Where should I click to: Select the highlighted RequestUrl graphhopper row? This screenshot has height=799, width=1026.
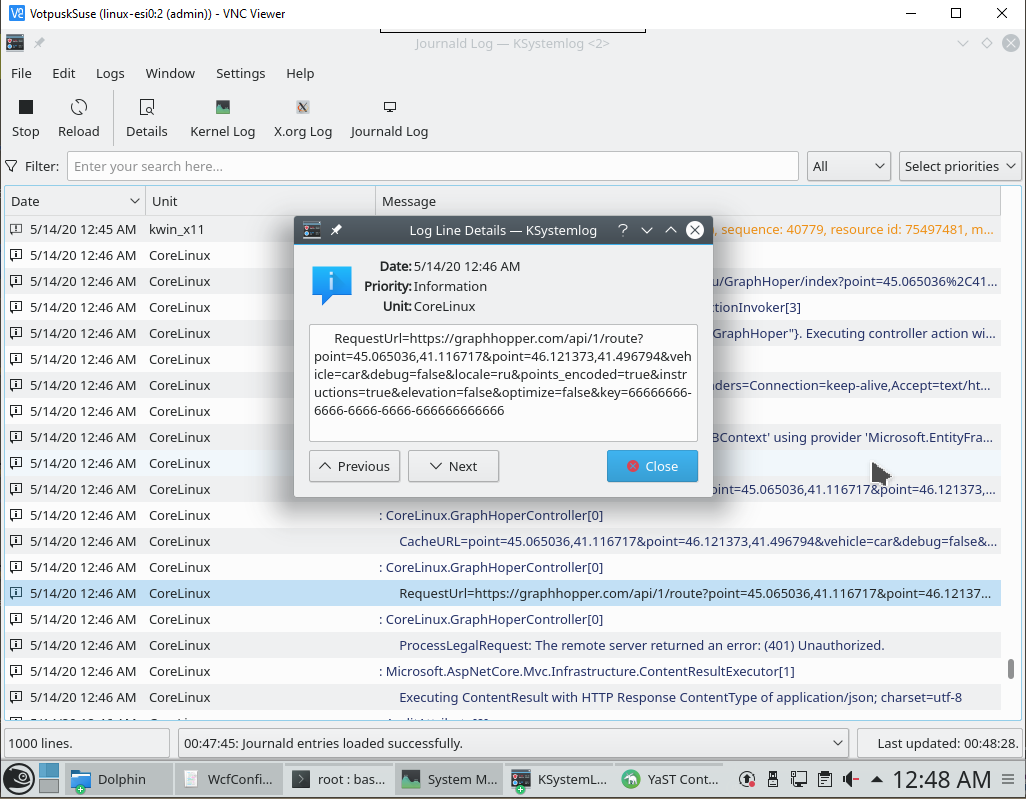[503, 593]
